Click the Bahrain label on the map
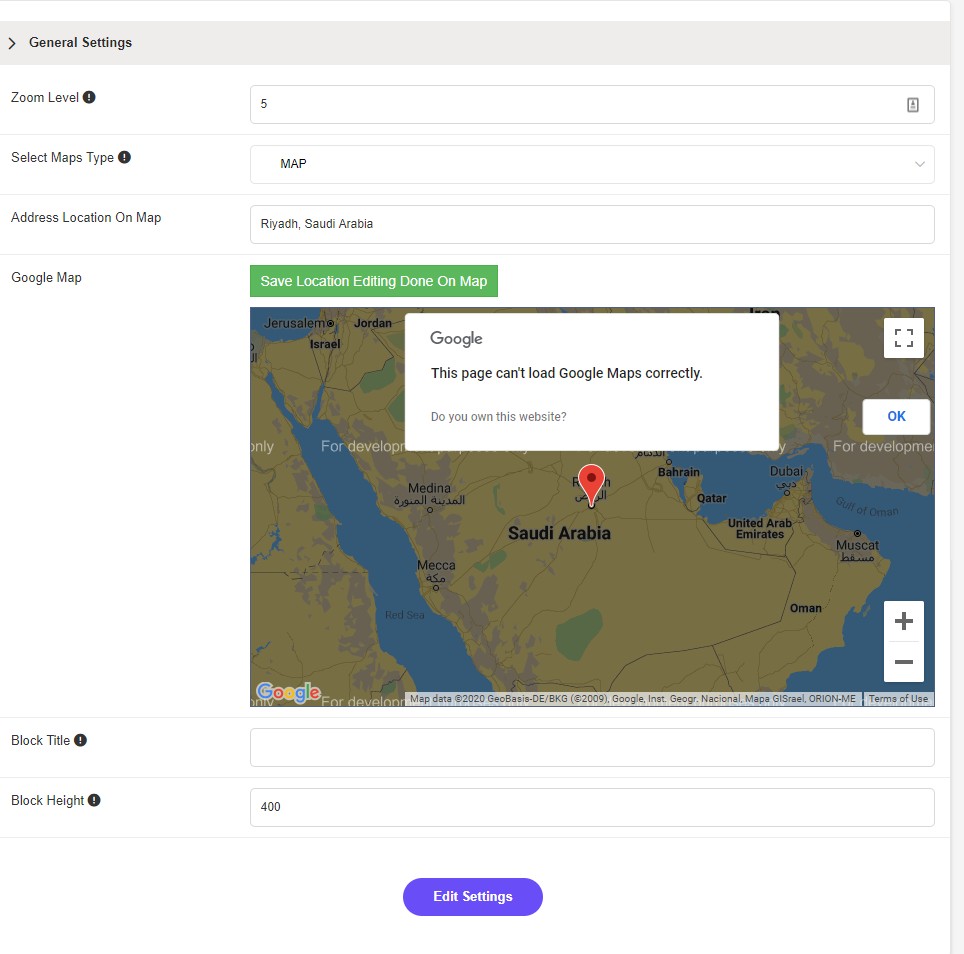 click(679, 472)
